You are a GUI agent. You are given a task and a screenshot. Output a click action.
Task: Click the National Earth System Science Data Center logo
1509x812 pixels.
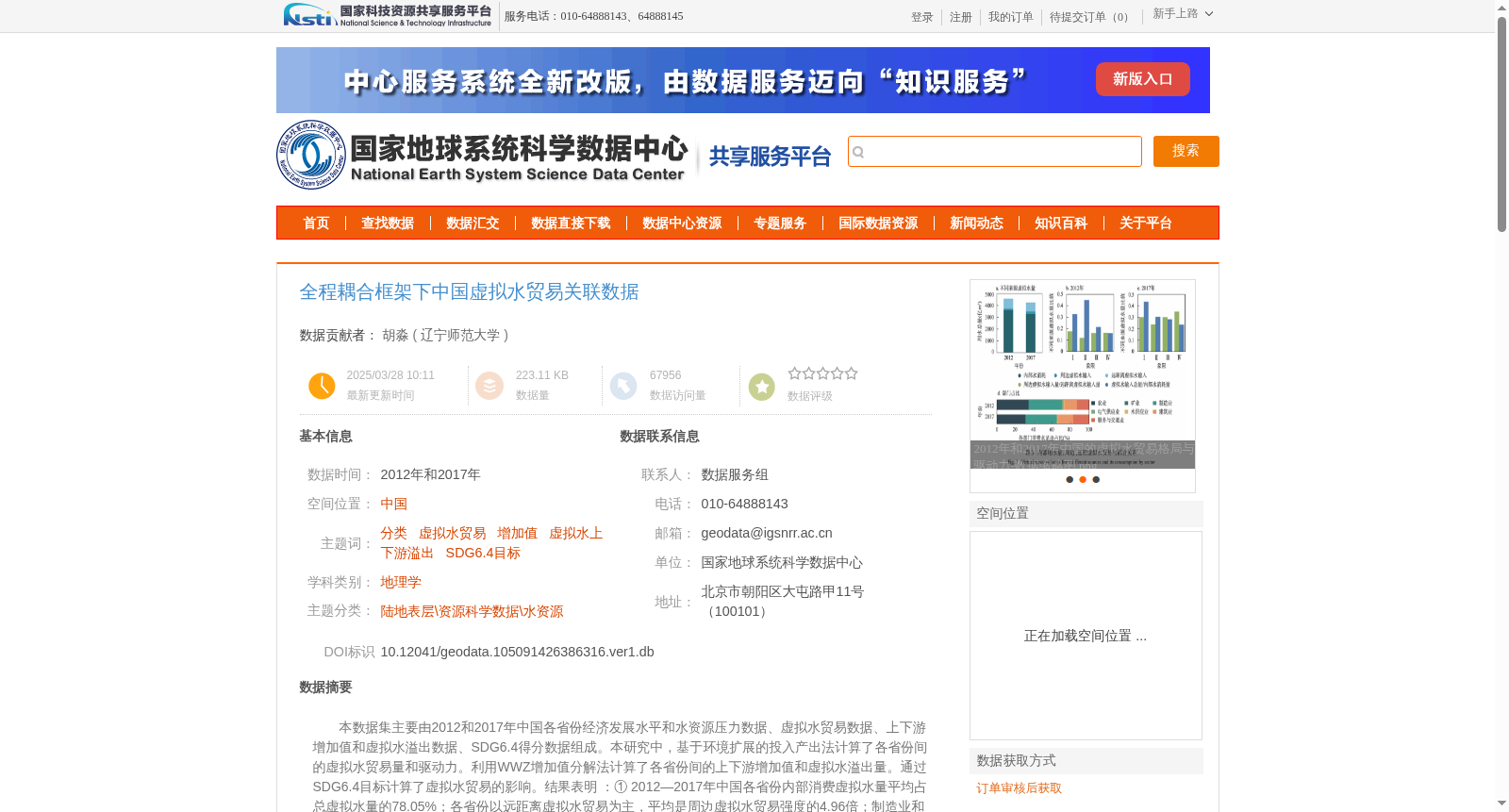click(x=482, y=155)
